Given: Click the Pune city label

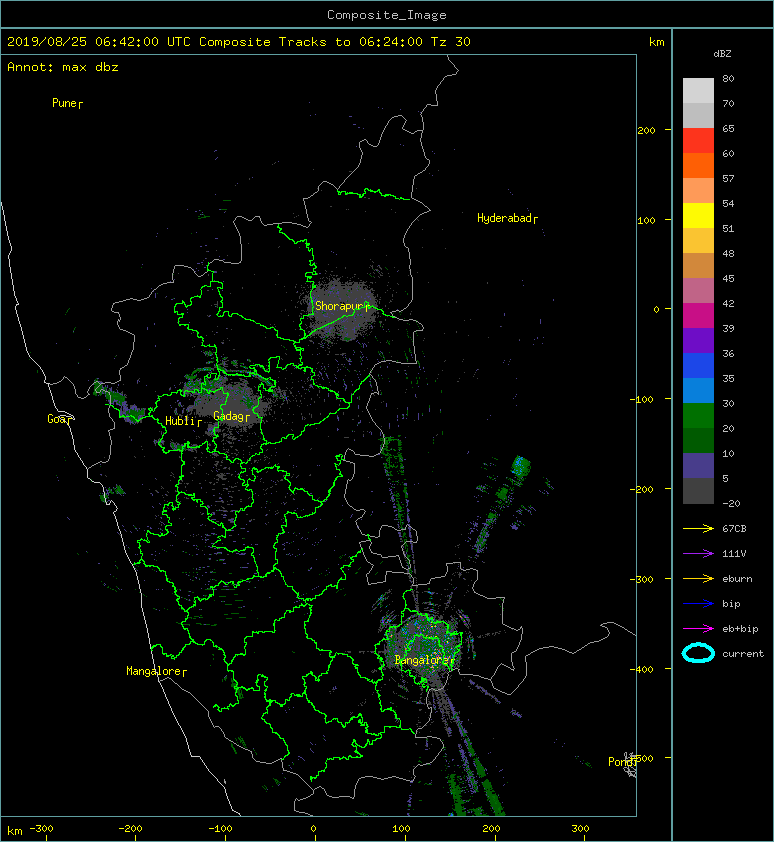Looking at the screenshot, I should pyautogui.click(x=67, y=103).
